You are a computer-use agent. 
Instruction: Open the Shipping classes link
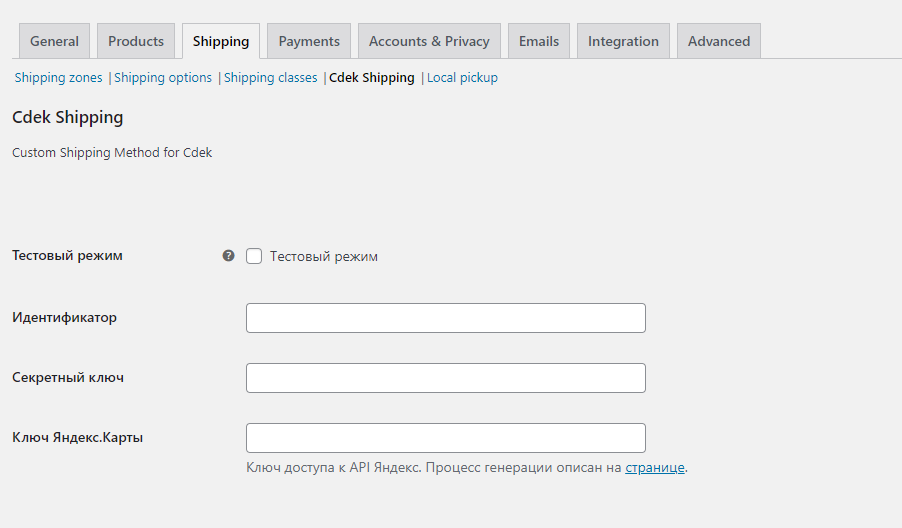coord(270,78)
